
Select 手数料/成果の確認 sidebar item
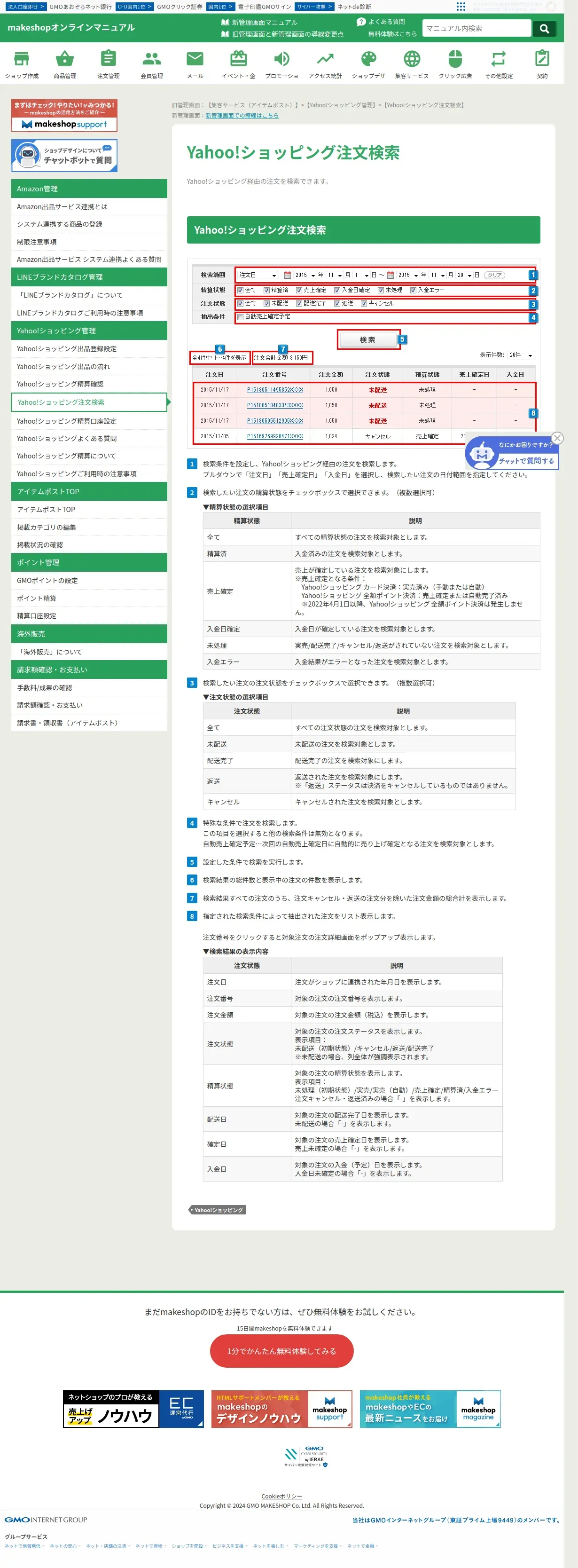tap(89, 688)
